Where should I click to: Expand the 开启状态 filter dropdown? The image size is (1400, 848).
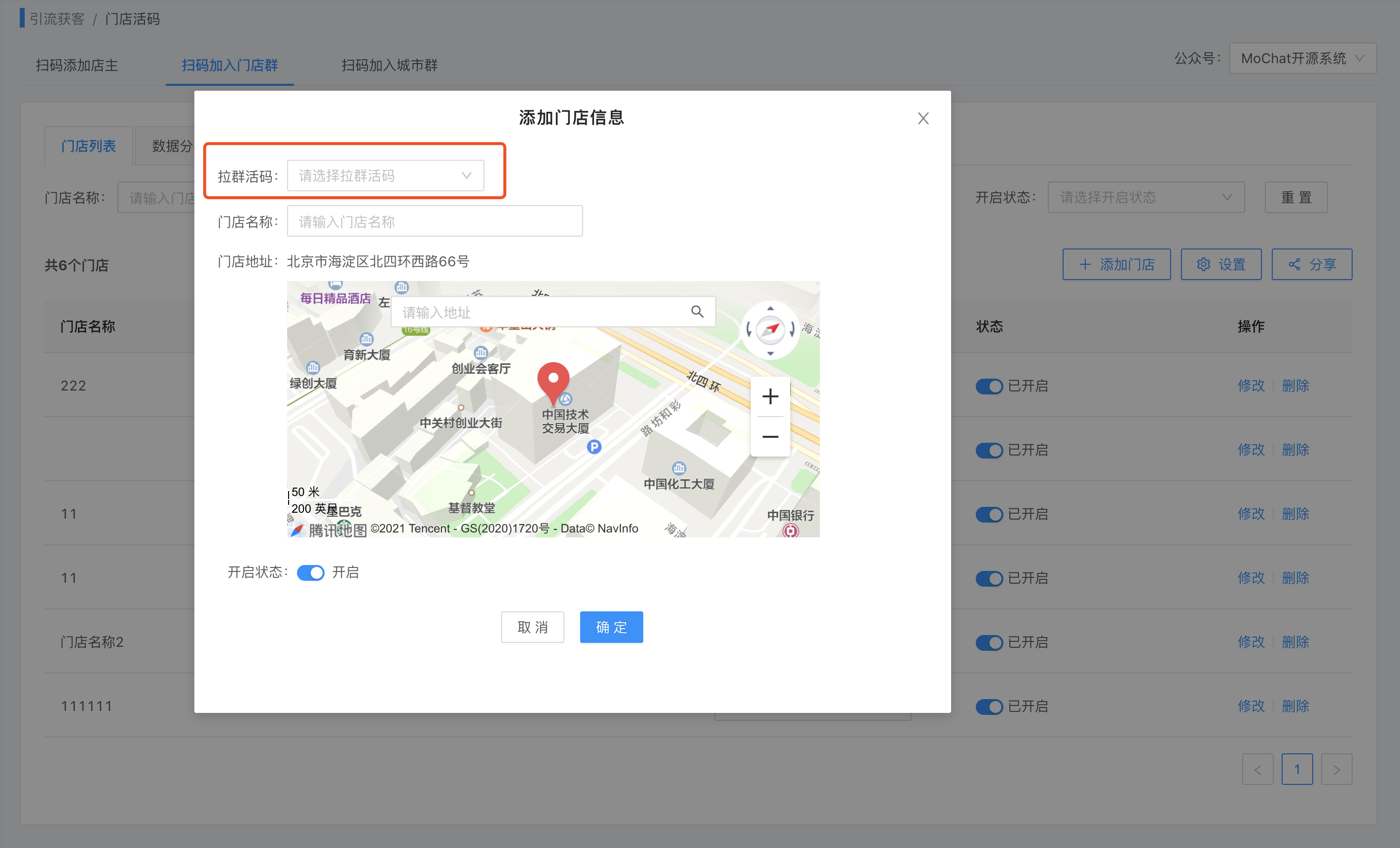click(1145, 198)
